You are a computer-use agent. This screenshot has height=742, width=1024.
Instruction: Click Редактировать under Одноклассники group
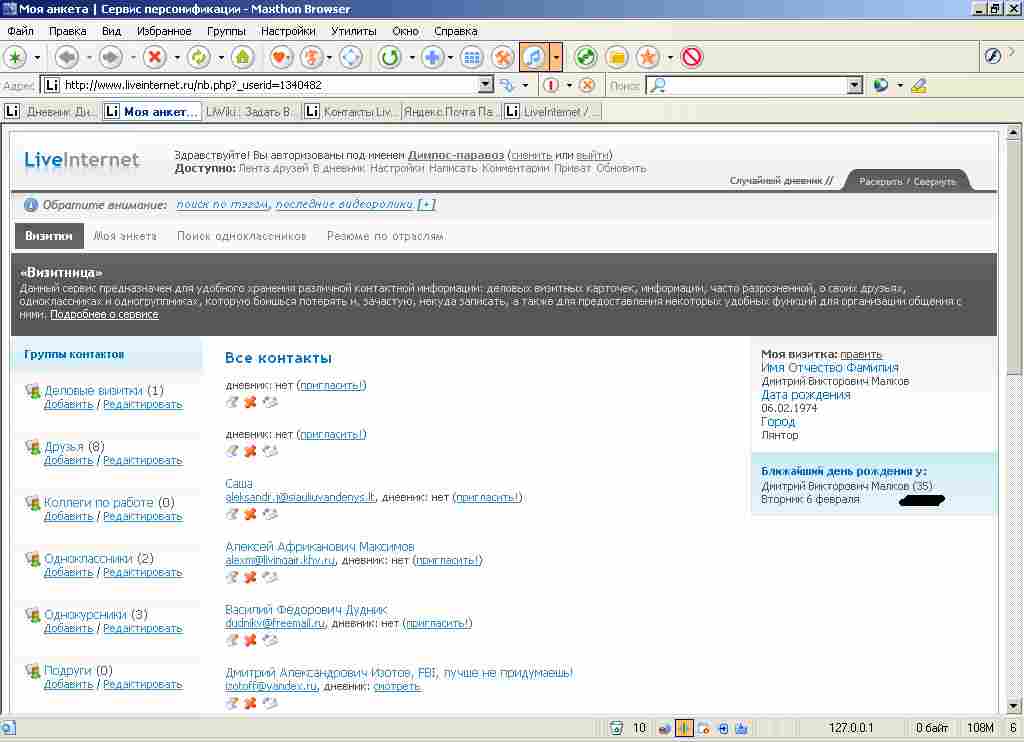click(142, 572)
